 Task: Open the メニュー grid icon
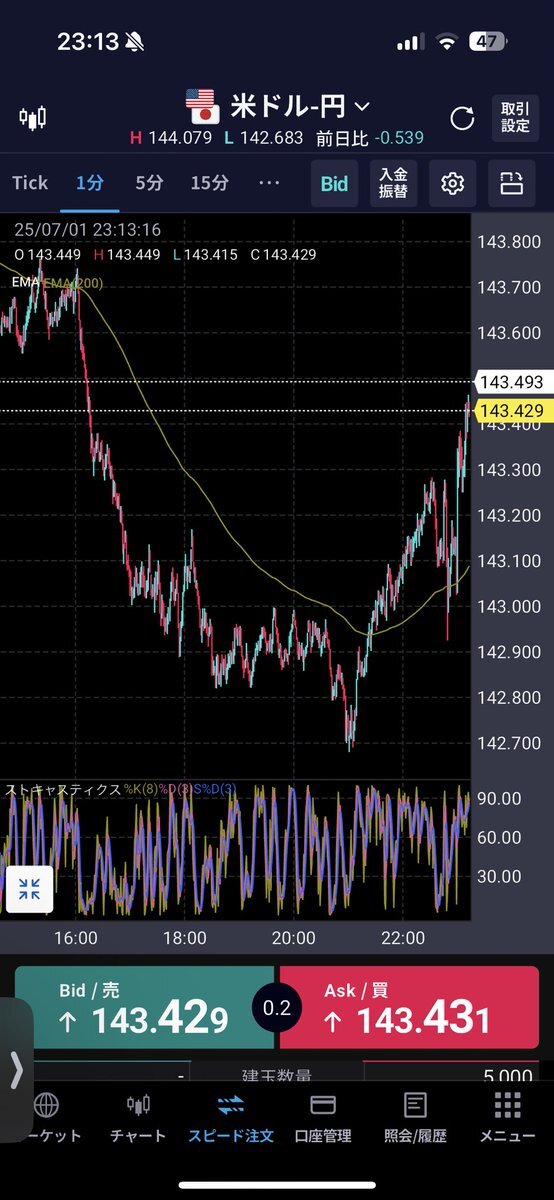click(x=507, y=1105)
